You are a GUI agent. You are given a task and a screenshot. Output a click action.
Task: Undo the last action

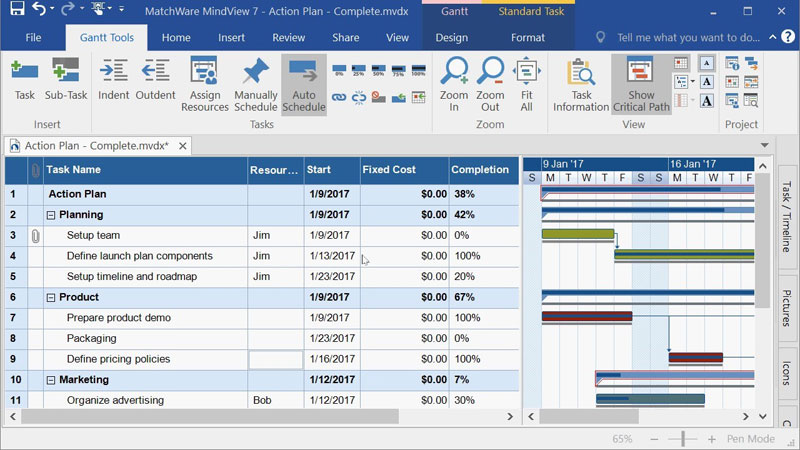(39, 9)
